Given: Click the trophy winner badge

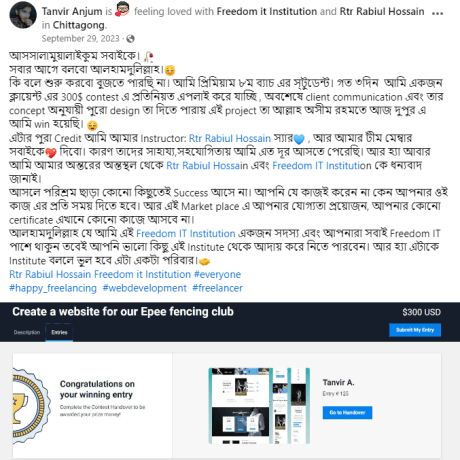Looking at the screenshot, I should tap(30, 407).
